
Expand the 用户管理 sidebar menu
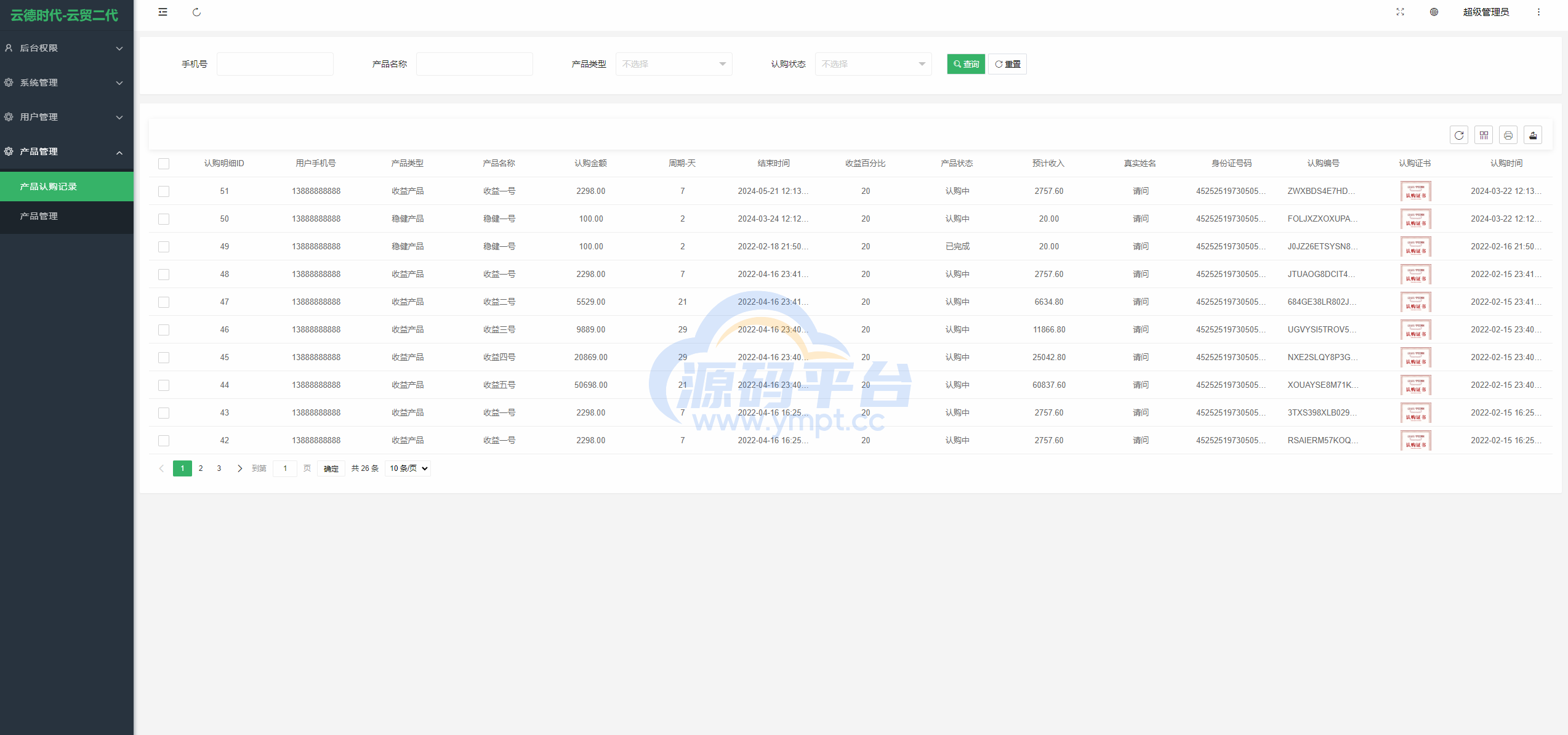pyautogui.click(x=66, y=117)
